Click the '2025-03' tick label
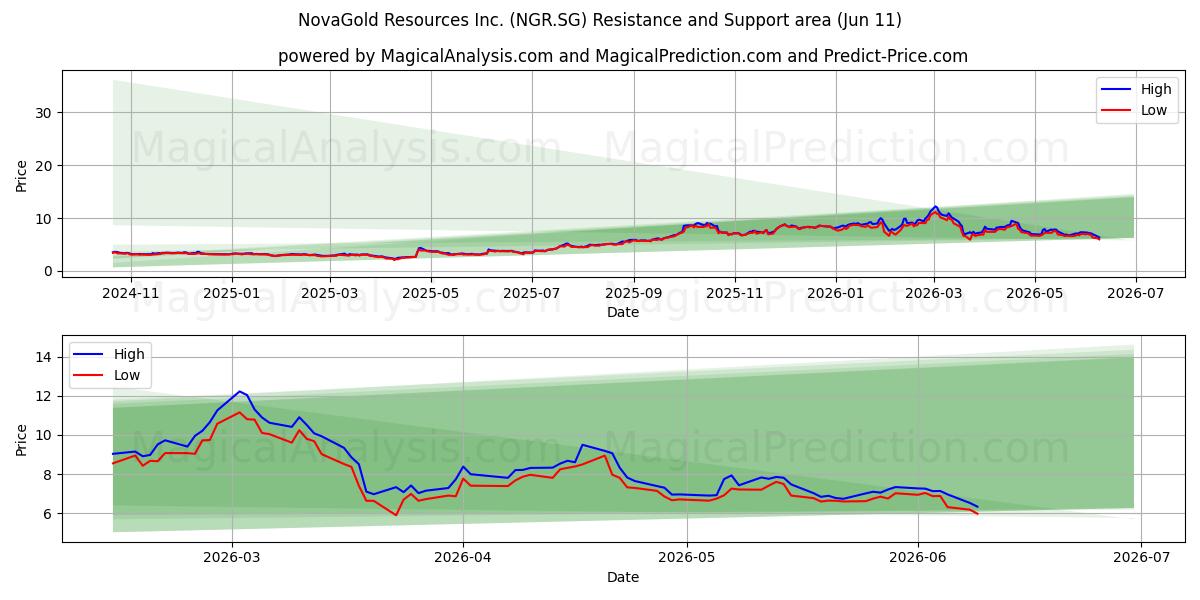The width and height of the screenshot is (1200, 600). pos(329,293)
